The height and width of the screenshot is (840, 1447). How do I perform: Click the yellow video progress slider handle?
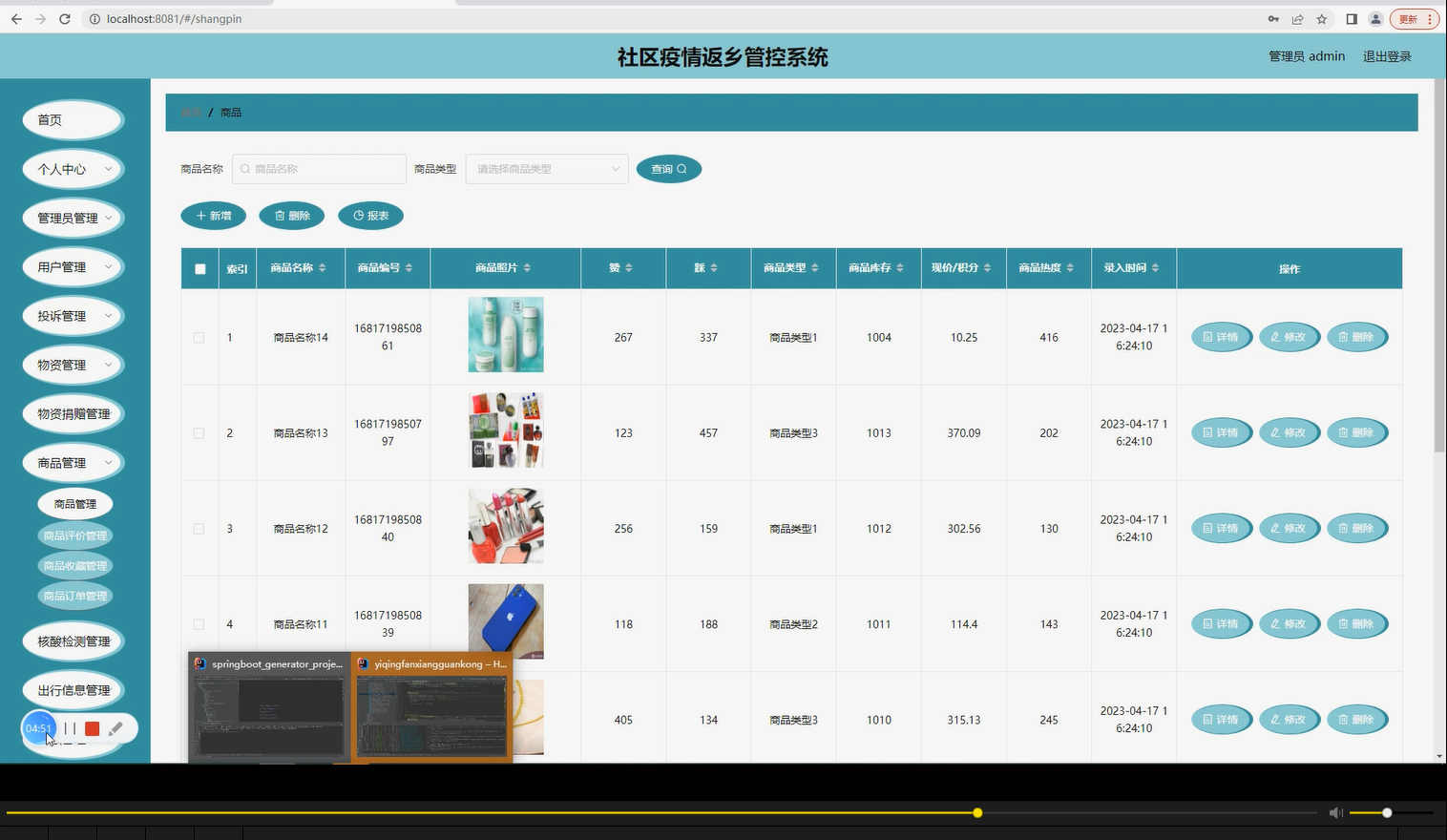point(976,812)
